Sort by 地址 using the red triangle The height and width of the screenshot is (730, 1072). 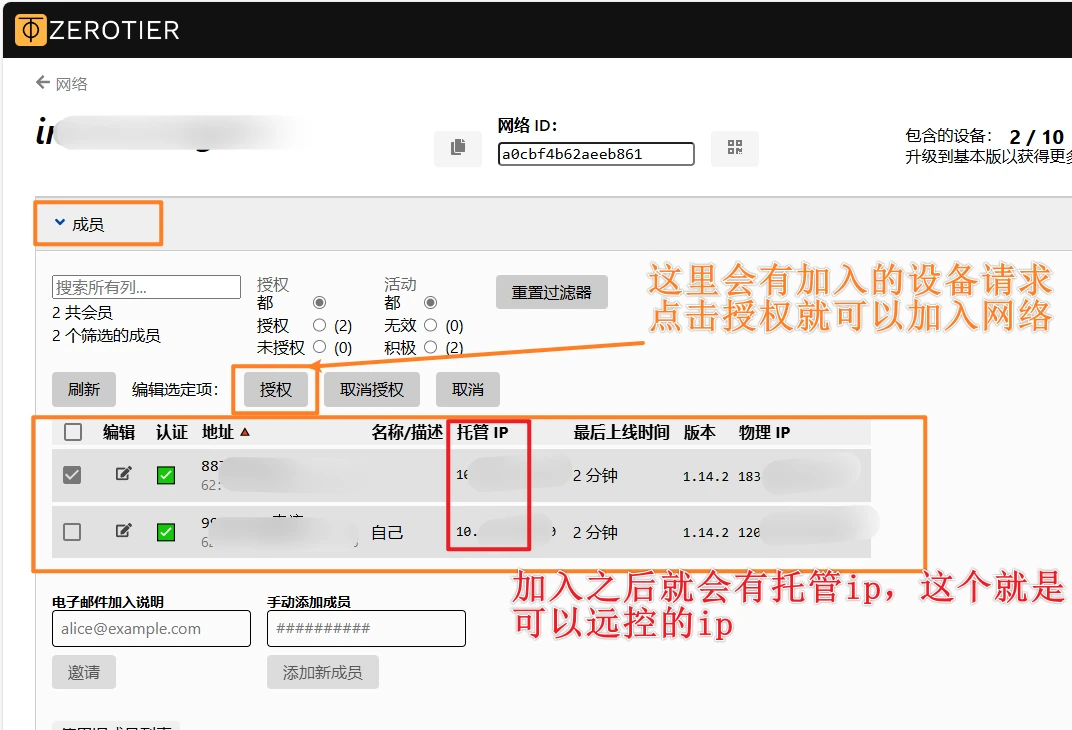(244, 432)
